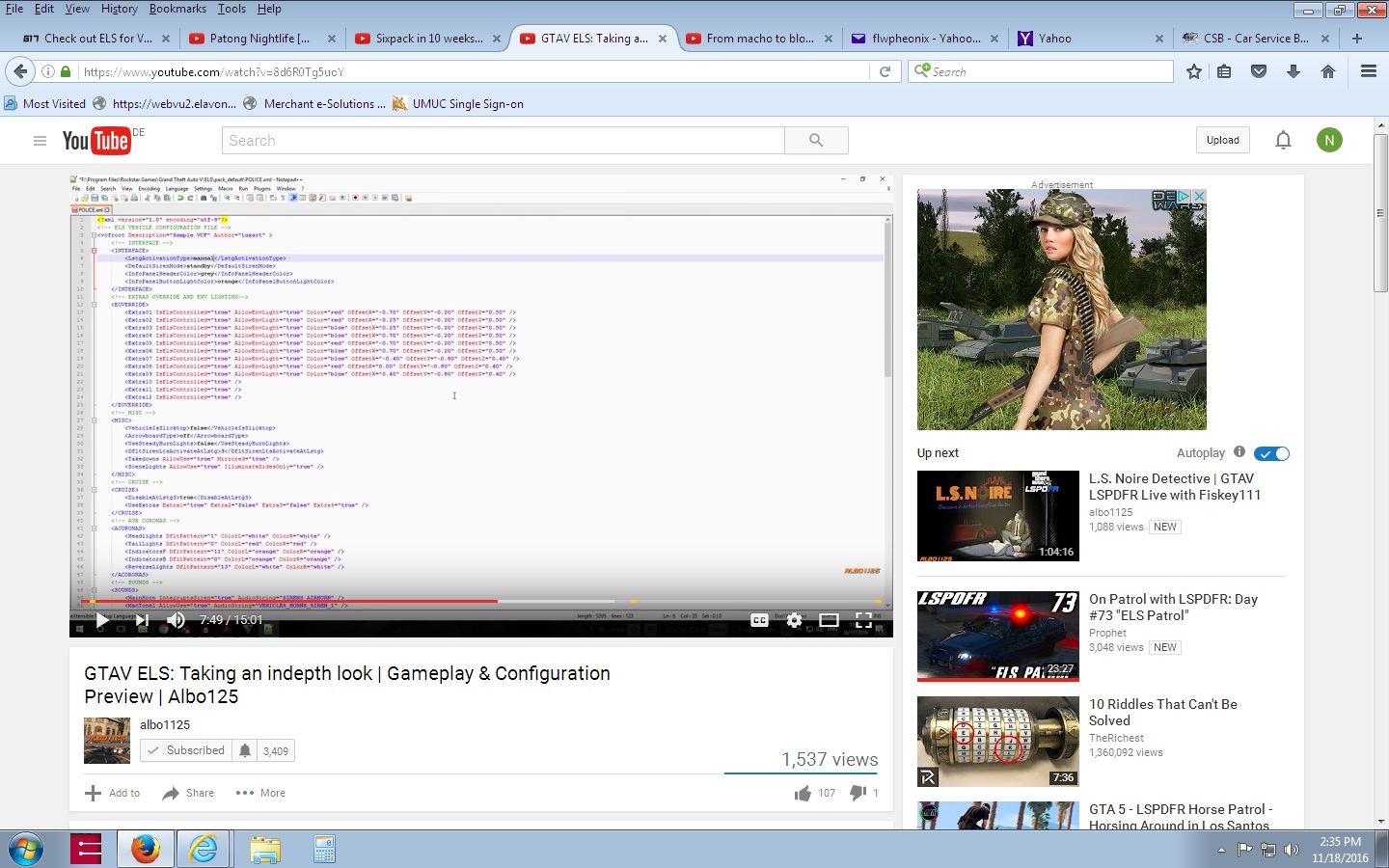Dislike the video with thumbs down
The height and width of the screenshot is (868, 1389).
[858, 793]
